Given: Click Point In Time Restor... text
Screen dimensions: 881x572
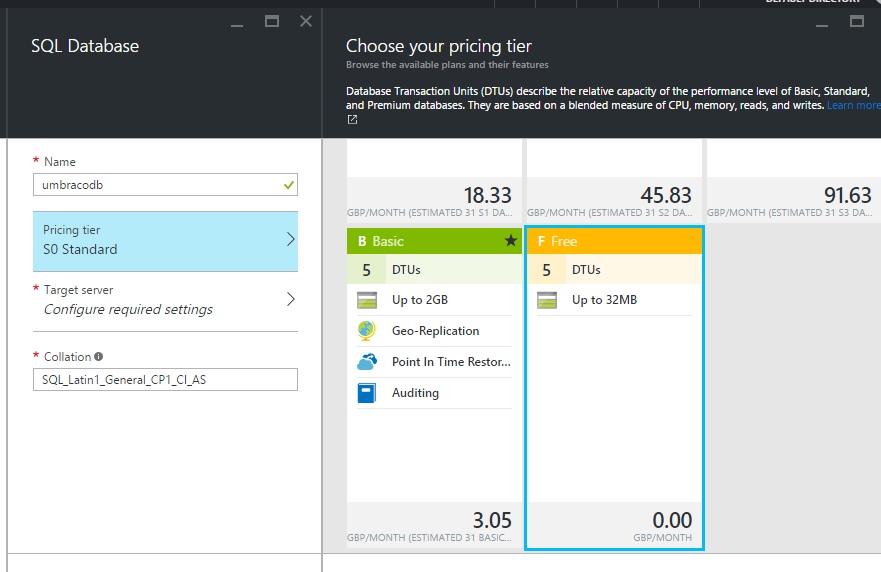Looking at the screenshot, I should [x=451, y=362].
